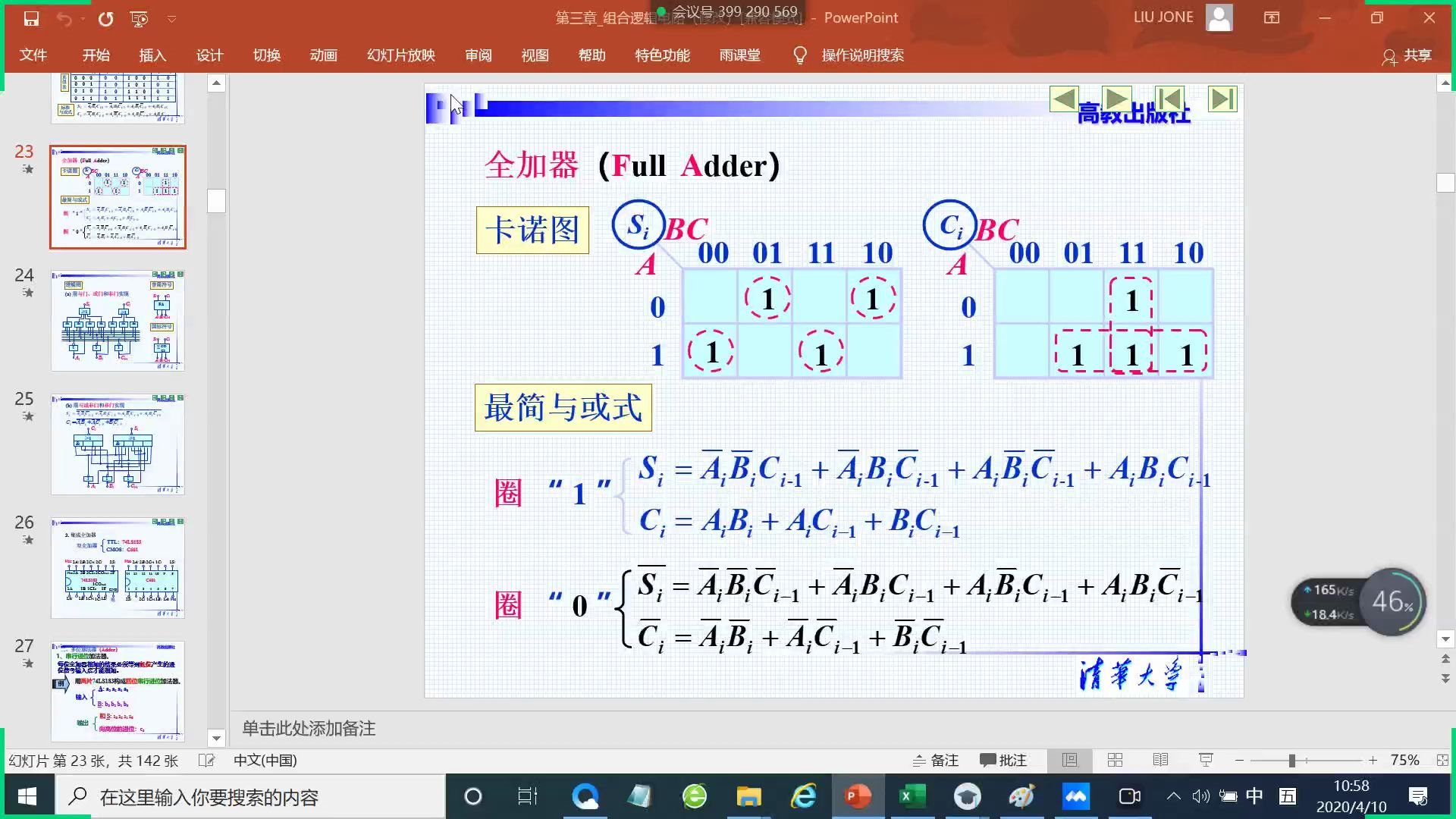Open reading view from status bar
Screen dimensions: 1456x819
click(x=1161, y=760)
